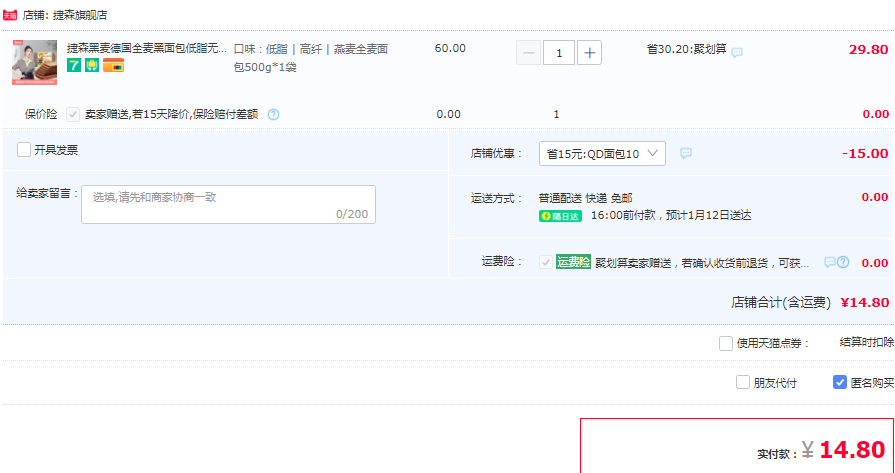Click the 口味 低脂 高纤 specification text
This screenshot has width=895, height=473.
[311, 58]
